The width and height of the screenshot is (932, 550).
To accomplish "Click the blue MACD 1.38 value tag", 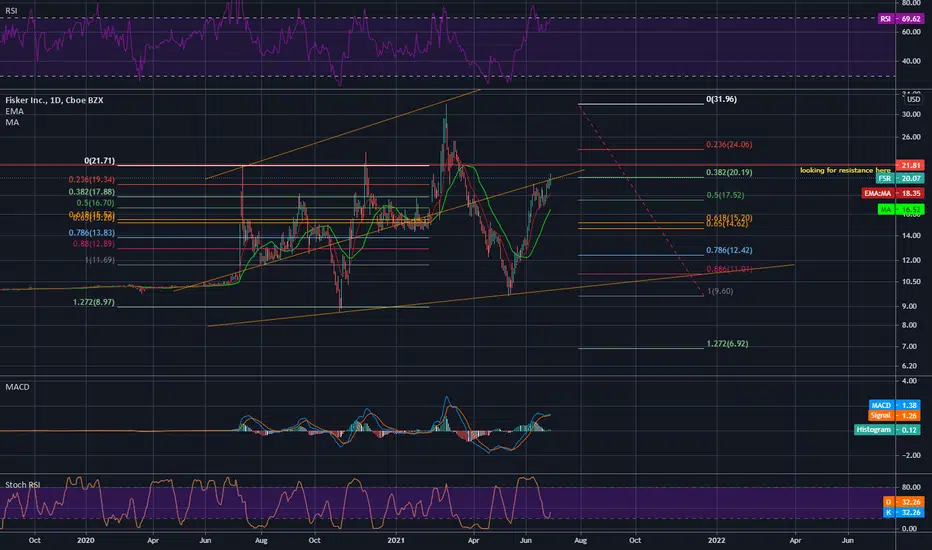I will tap(894, 405).
